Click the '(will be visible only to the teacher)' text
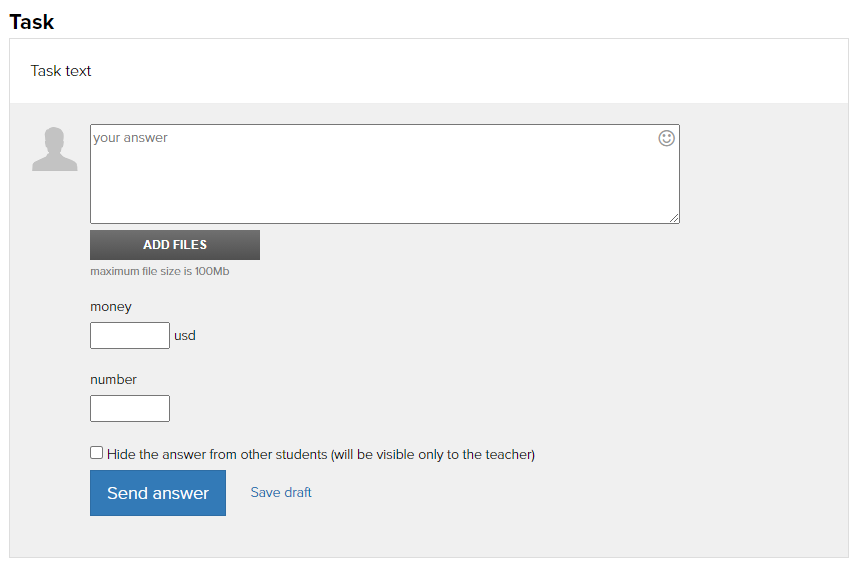The width and height of the screenshot is (860, 568). click(x=433, y=455)
